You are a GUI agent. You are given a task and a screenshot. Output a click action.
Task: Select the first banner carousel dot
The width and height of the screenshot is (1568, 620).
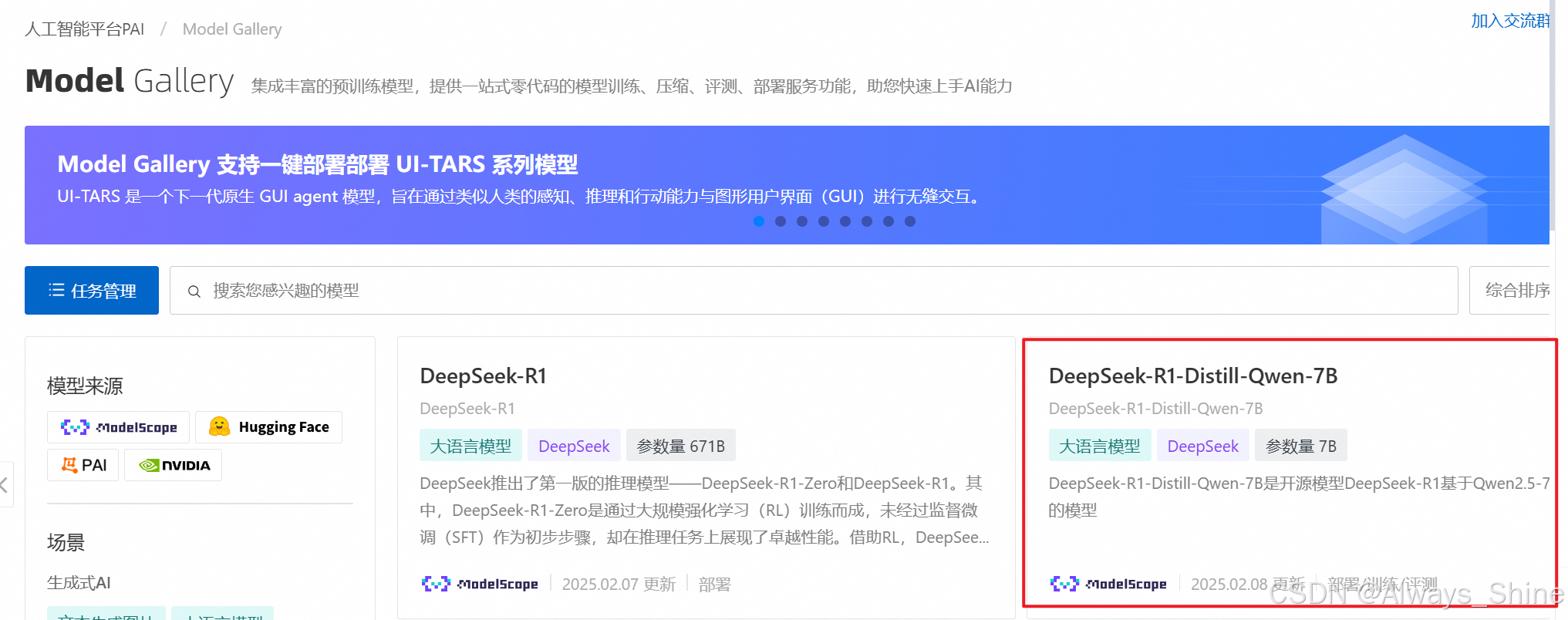point(759,221)
